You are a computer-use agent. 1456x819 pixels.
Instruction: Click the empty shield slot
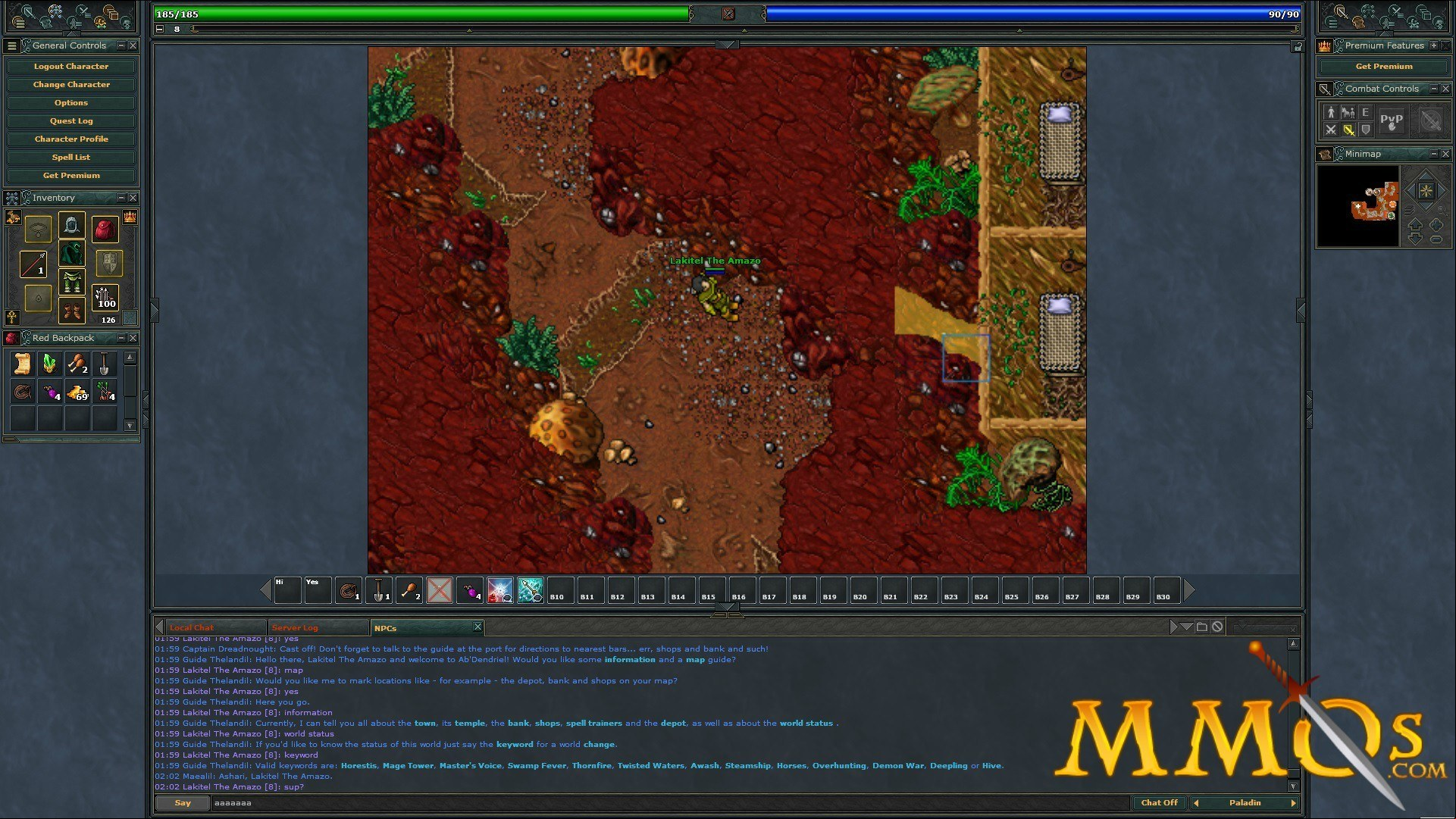tap(109, 264)
